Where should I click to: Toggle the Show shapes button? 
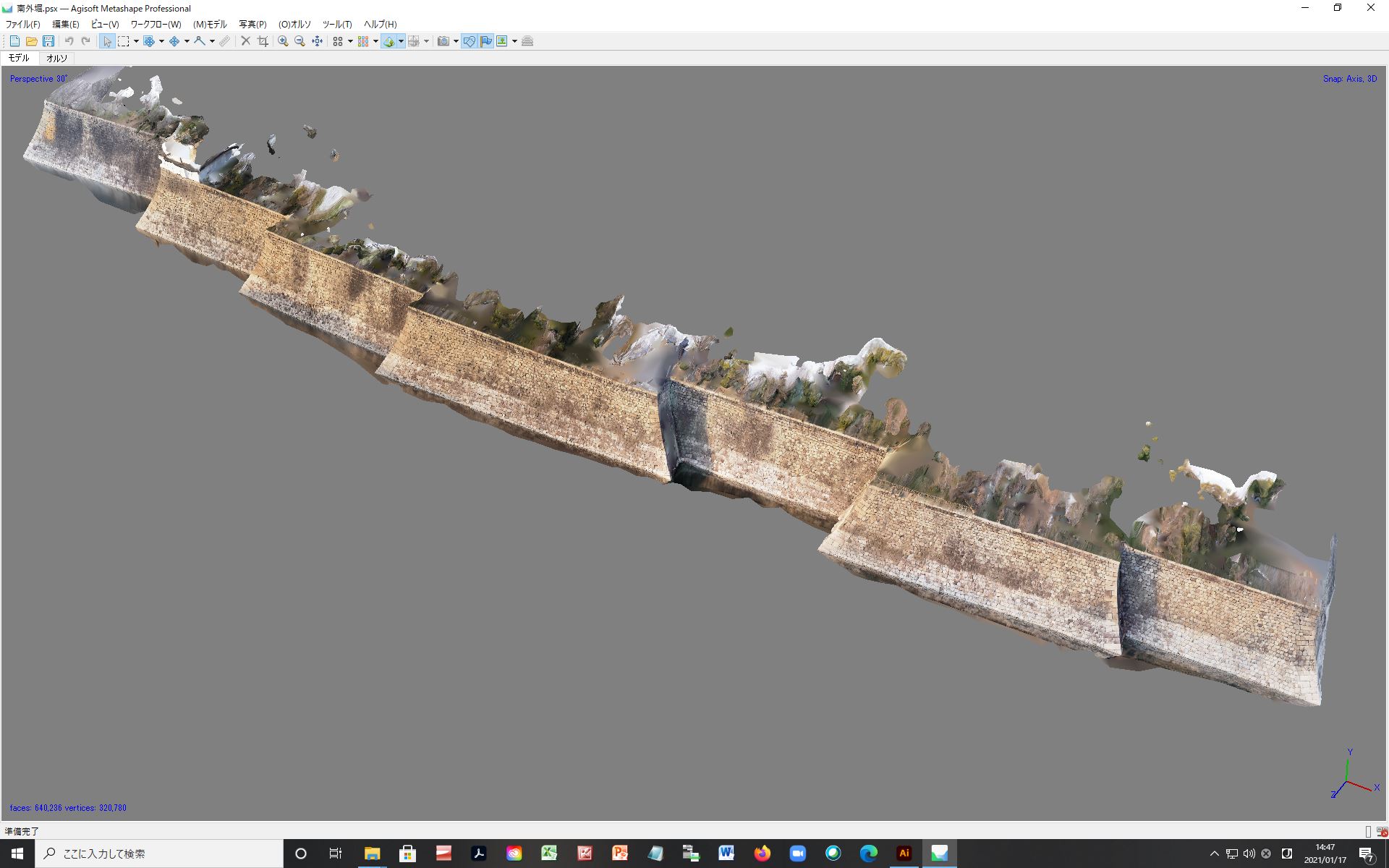pyautogui.click(x=470, y=41)
